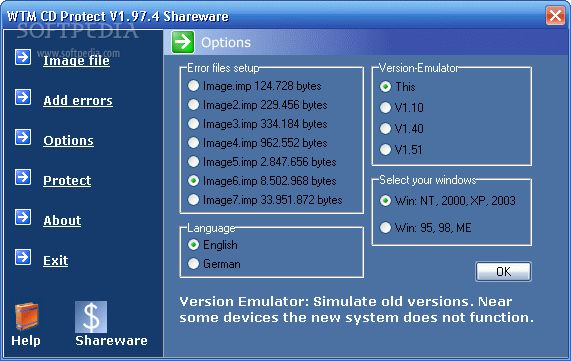Select Image3.imp 334.184 bytes option
The width and height of the screenshot is (571, 361).
(x=257, y=124)
